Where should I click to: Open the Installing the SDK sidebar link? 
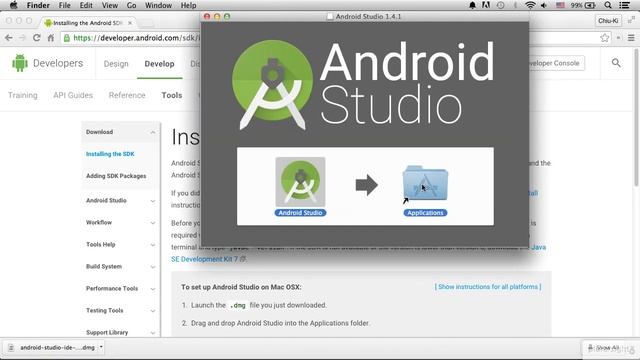pyautogui.click(x=110, y=154)
